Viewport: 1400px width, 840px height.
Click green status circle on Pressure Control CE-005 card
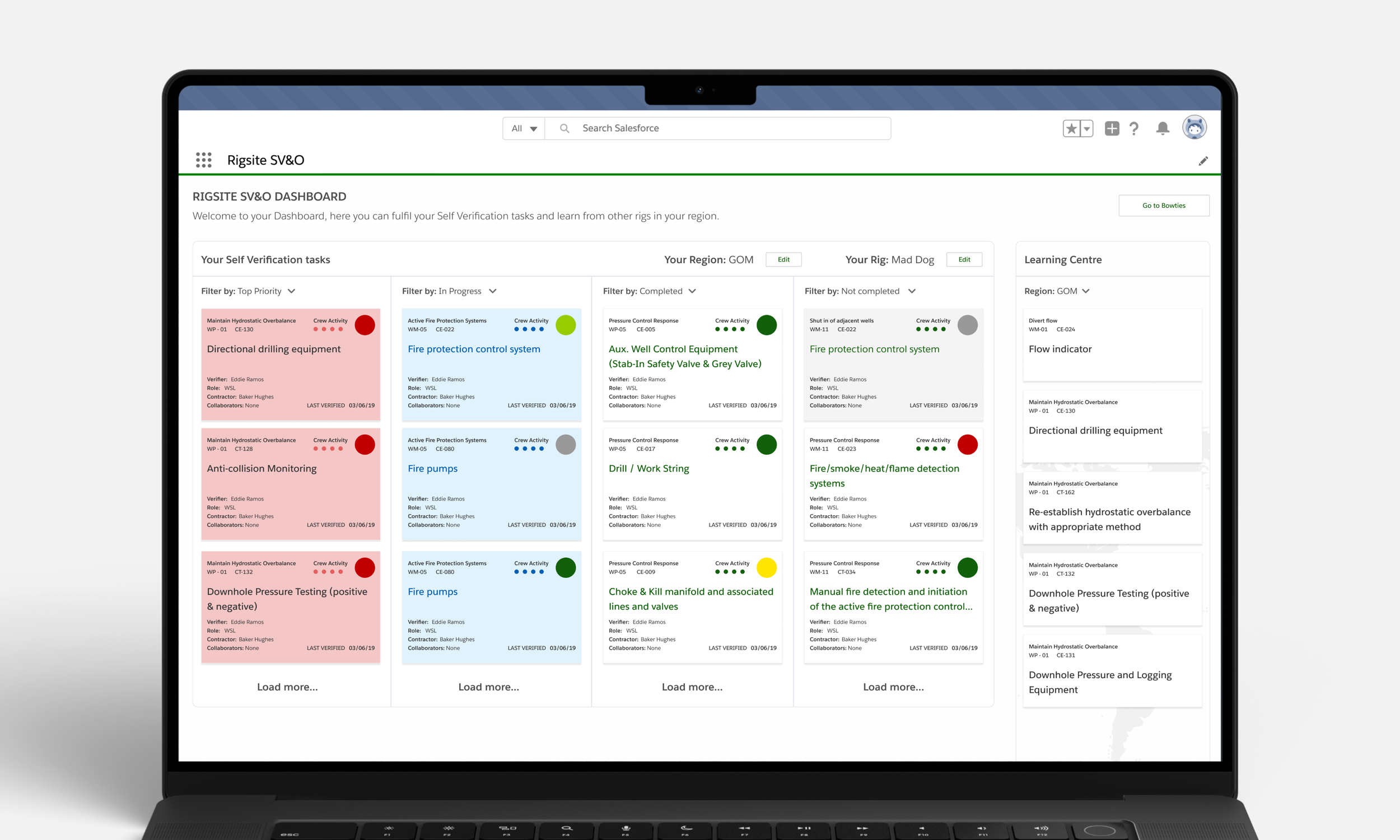(766, 325)
